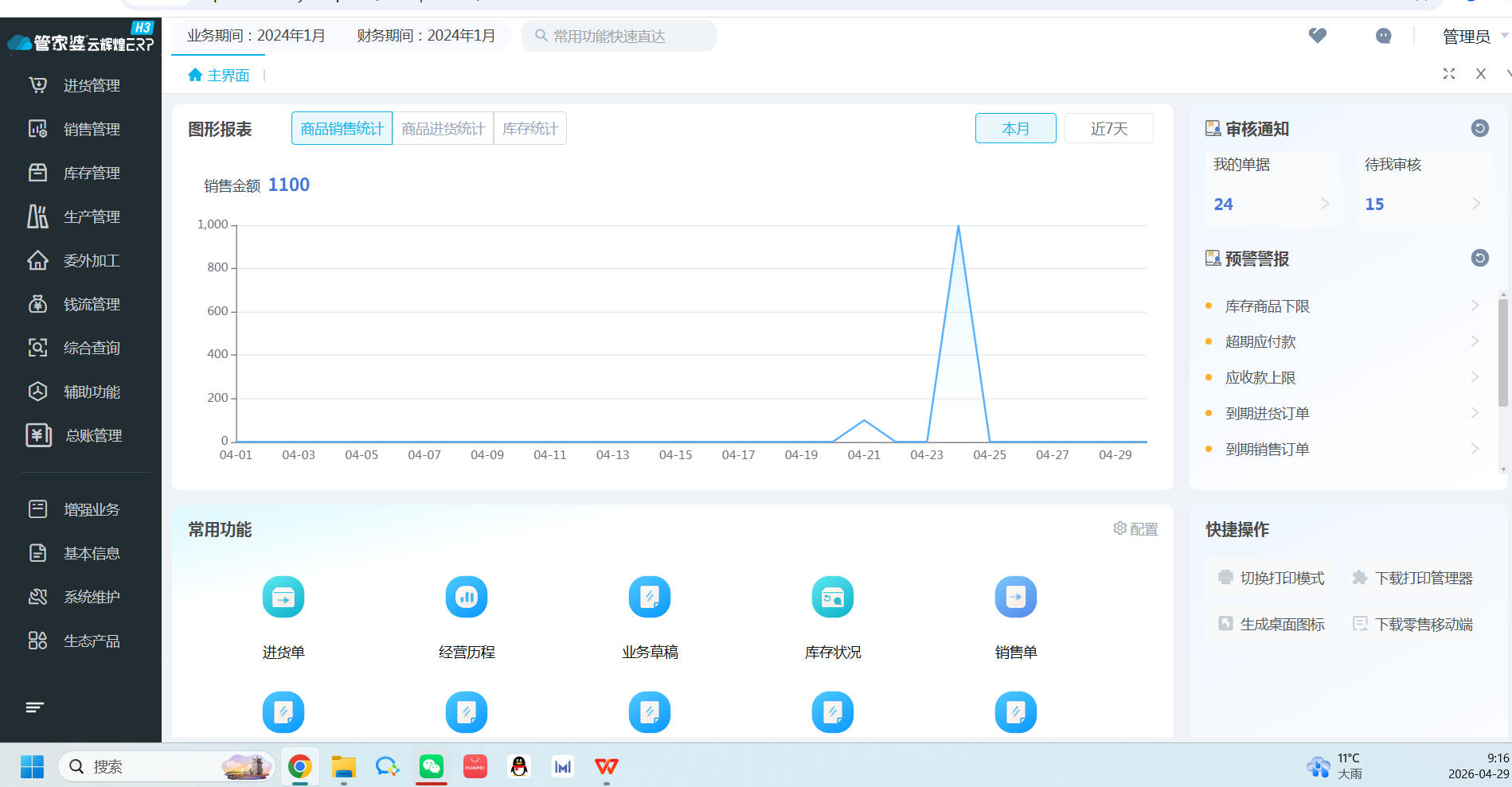This screenshot has height=787, width=1512.
Task: Click the heart favorites icon in header
Action: click(1318, 36)
